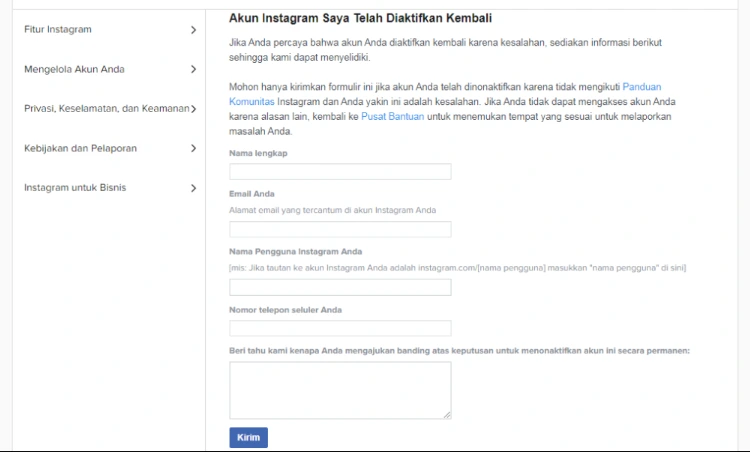Image resolution: width=750 pixels, height=452 pixels.
Task: Focus Nomor telepon seluler Anda field
Action: (x=340, y=328)
